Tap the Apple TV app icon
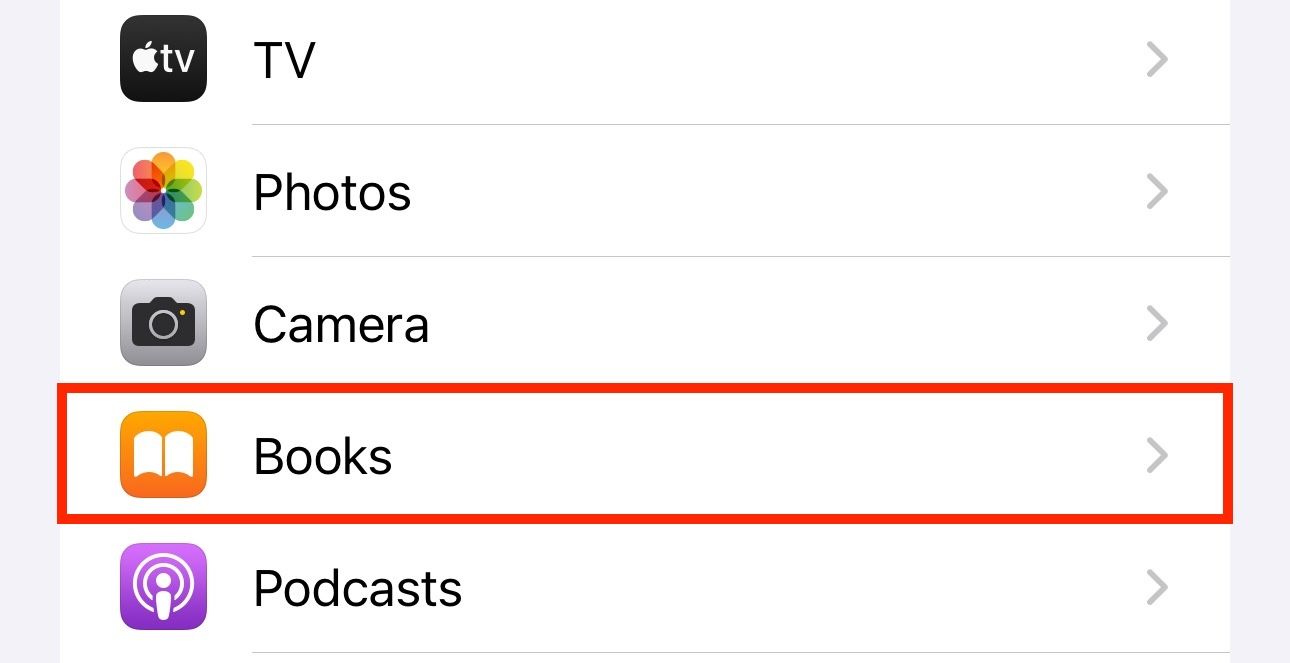The image size is (1290, 663). tap(163, 59)
